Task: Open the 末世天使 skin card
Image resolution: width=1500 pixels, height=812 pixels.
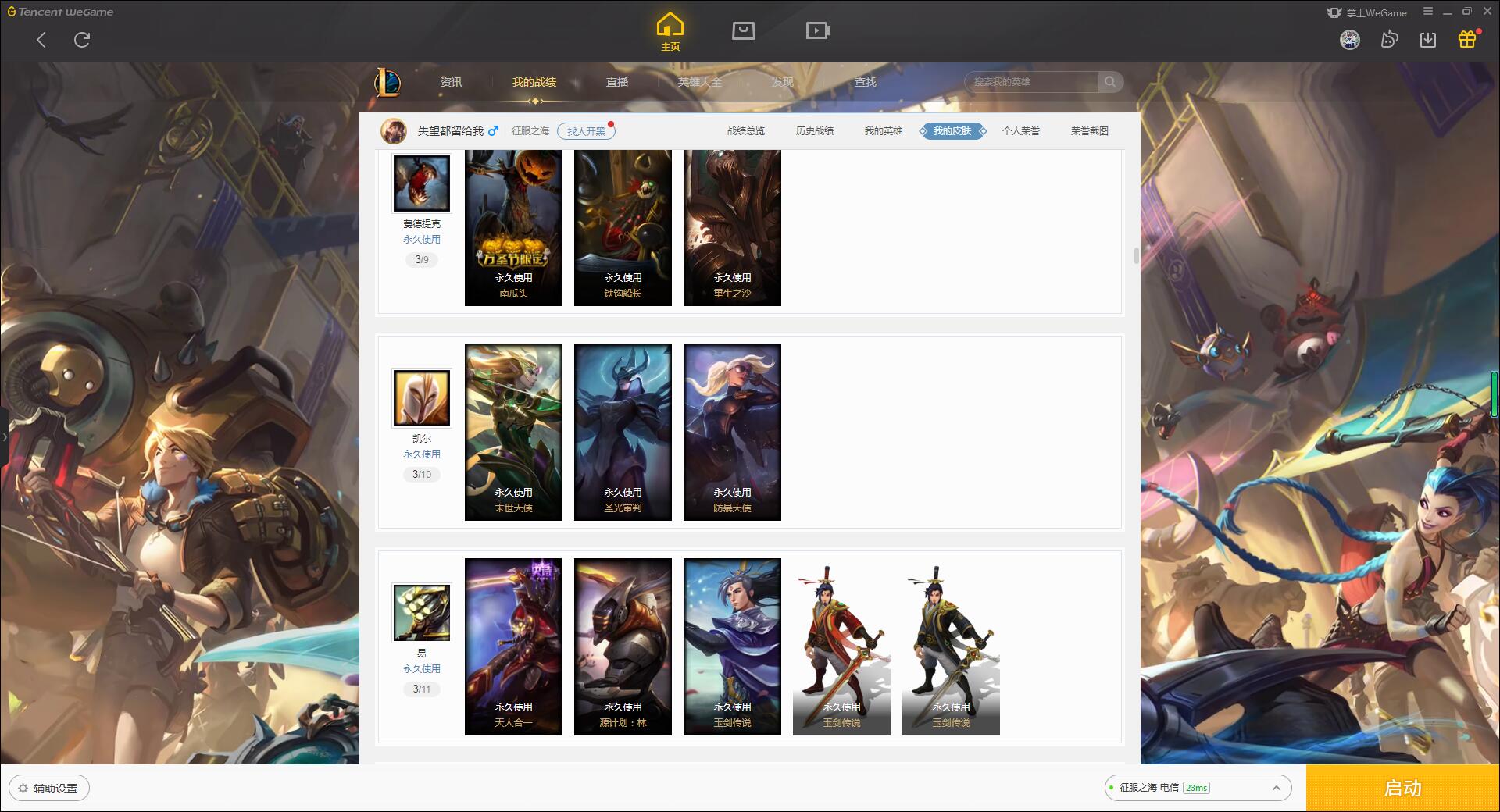Action: 513,432
